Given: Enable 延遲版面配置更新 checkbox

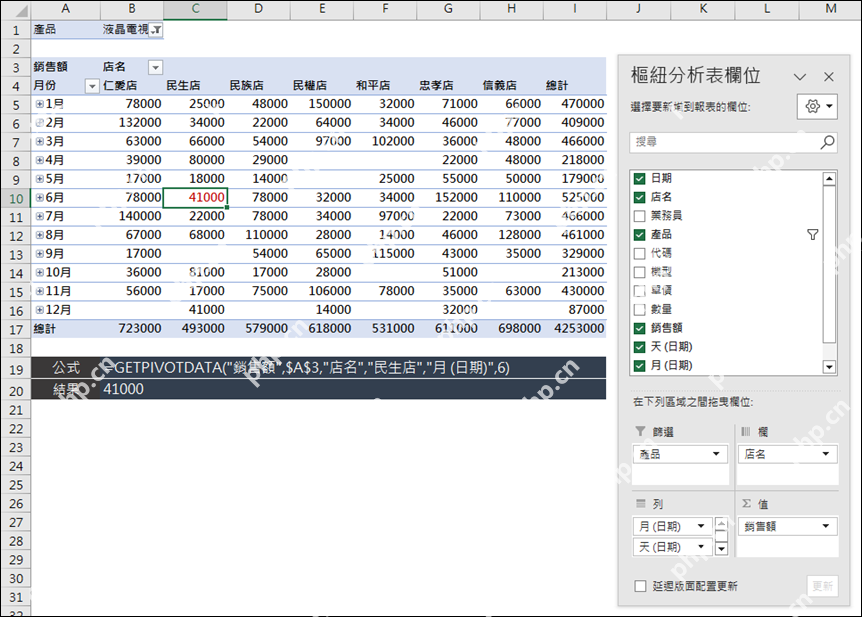Looking at the screenshot, I should click(640, 586).
